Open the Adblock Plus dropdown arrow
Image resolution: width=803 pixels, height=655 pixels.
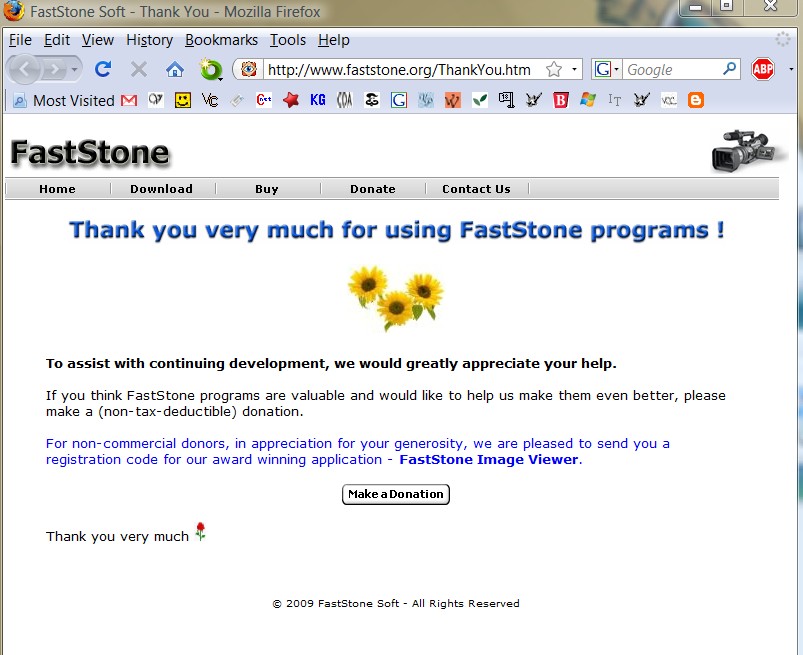click(x=791, y=69)
